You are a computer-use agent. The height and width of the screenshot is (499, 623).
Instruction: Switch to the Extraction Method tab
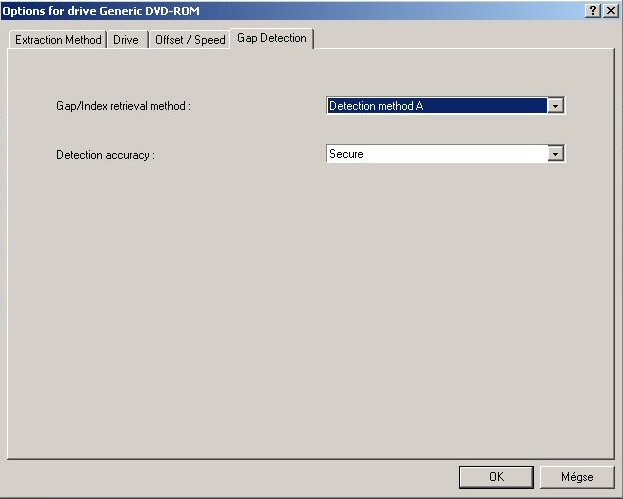(x=58, y=40)
